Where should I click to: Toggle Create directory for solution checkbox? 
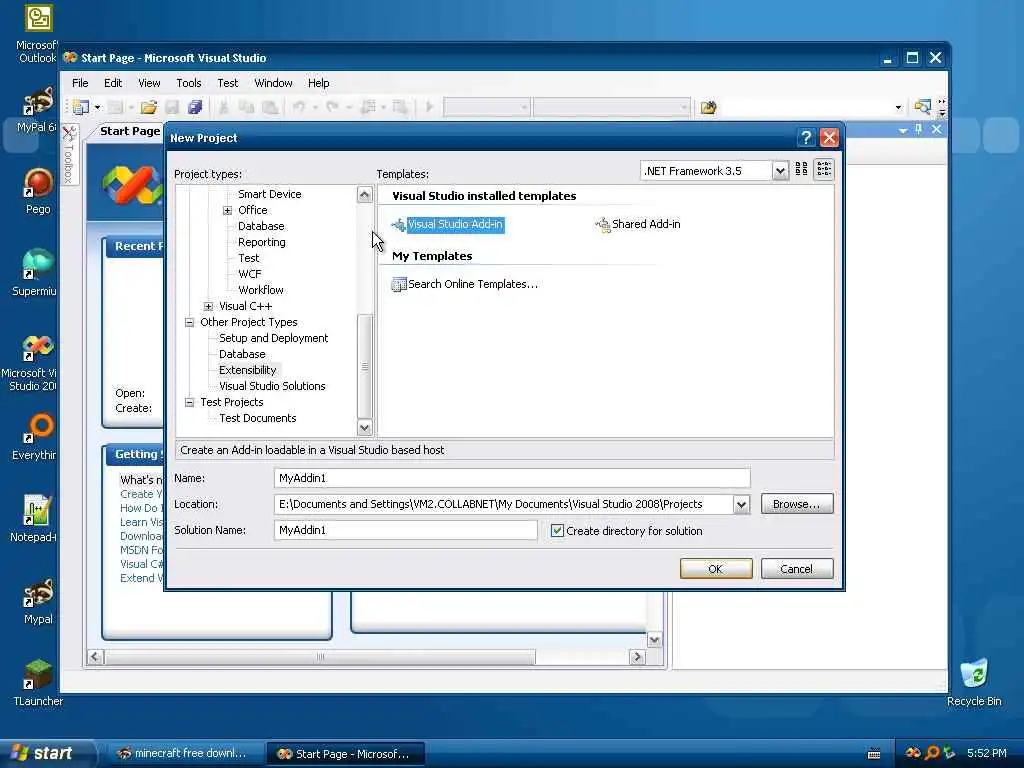click(557, 531)
